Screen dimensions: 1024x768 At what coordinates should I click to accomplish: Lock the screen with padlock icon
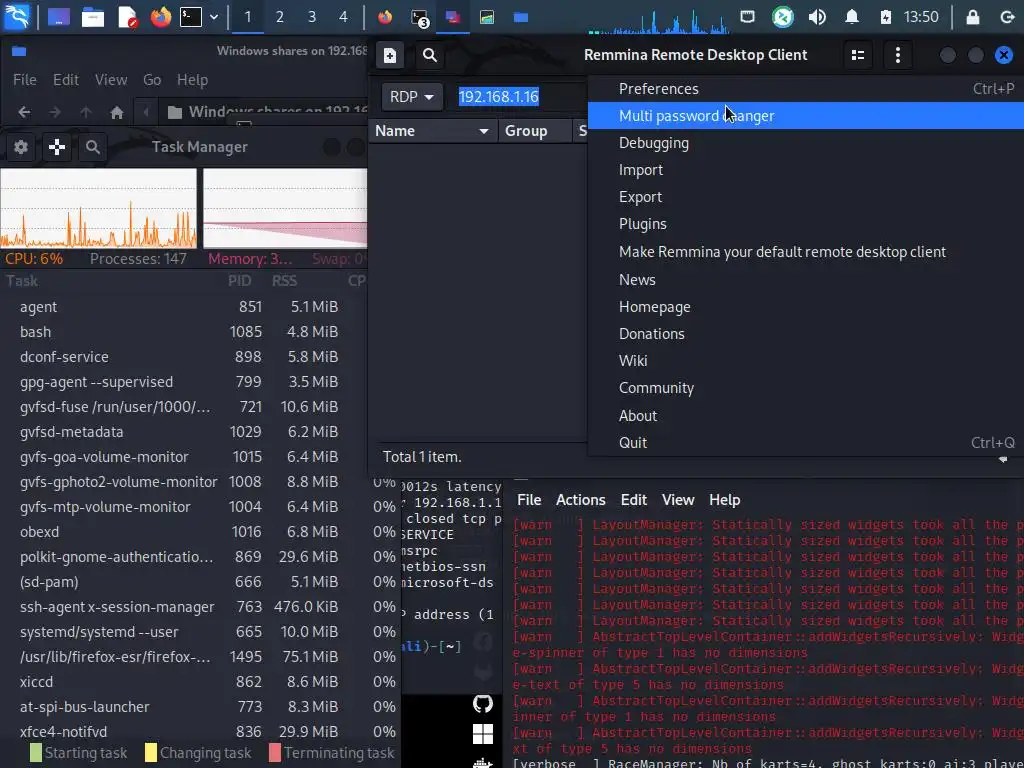972,17
